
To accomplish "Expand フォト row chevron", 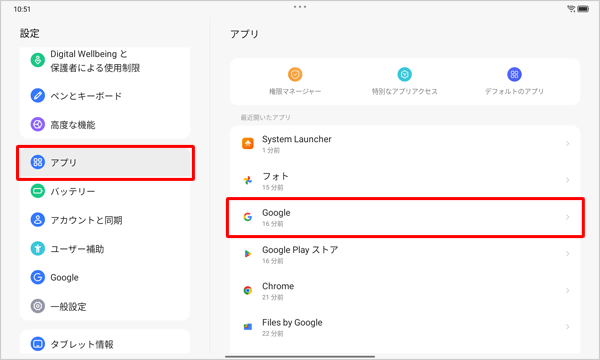I will pos(567,180).
